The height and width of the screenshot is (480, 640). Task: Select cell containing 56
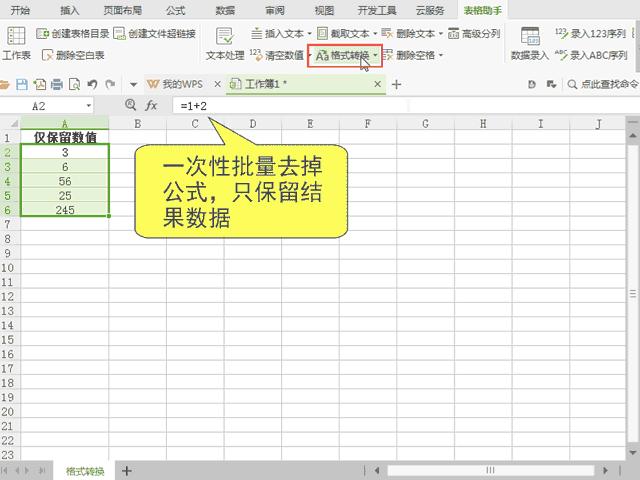click(x=65, y=181)
